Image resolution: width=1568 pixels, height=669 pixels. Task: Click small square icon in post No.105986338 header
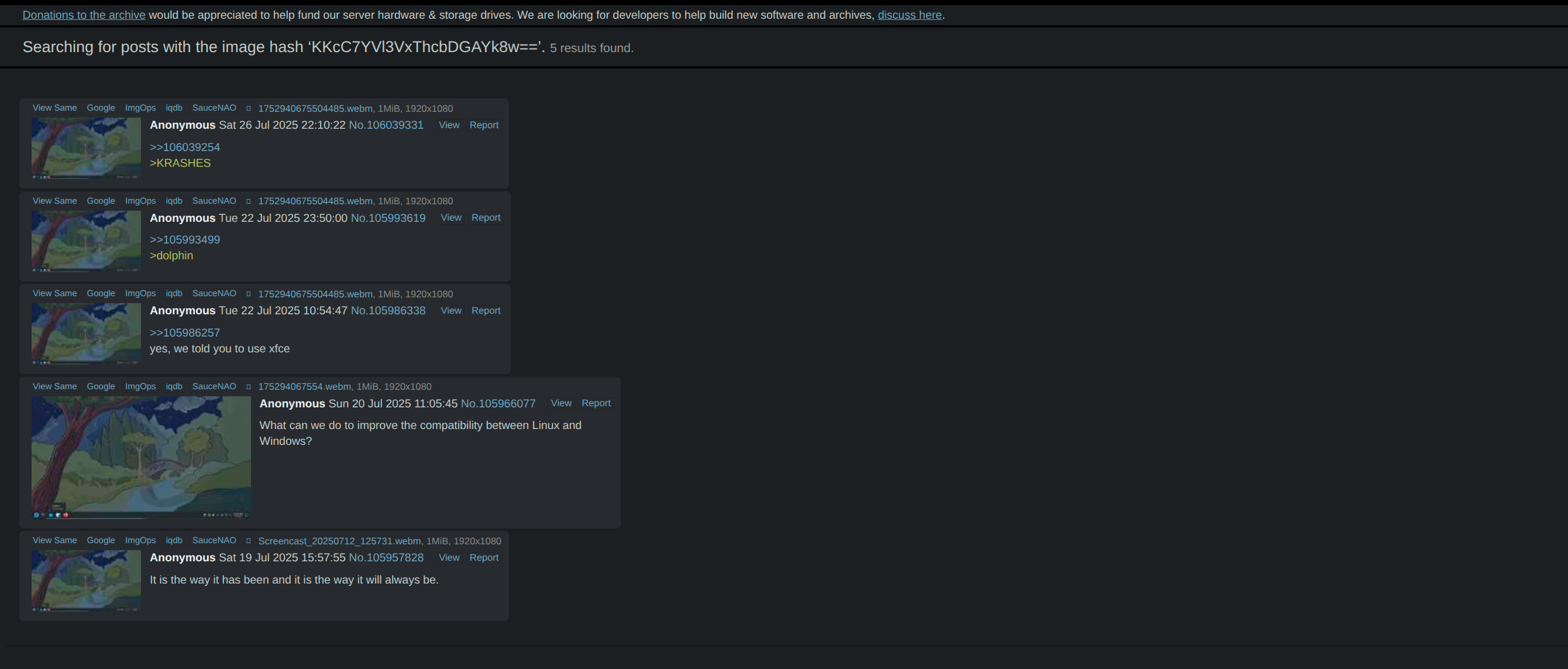(x=248, y=294)
